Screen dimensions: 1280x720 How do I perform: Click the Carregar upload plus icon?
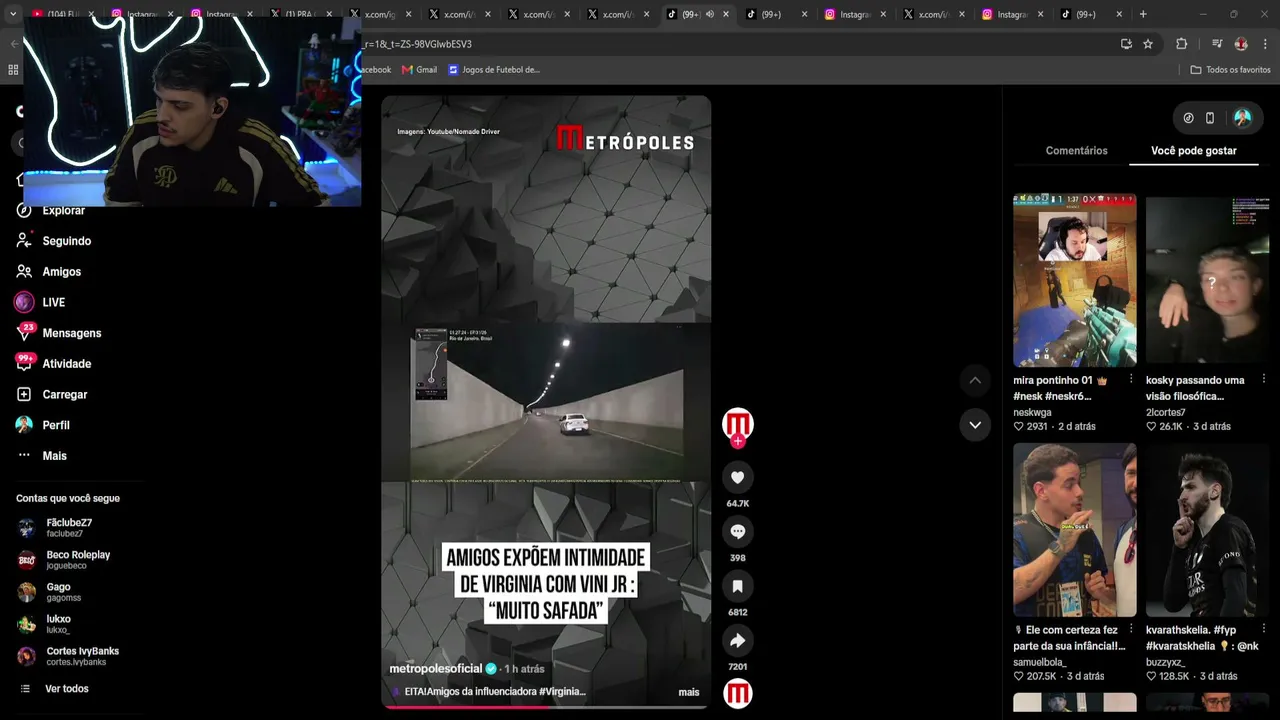(24, 394)
